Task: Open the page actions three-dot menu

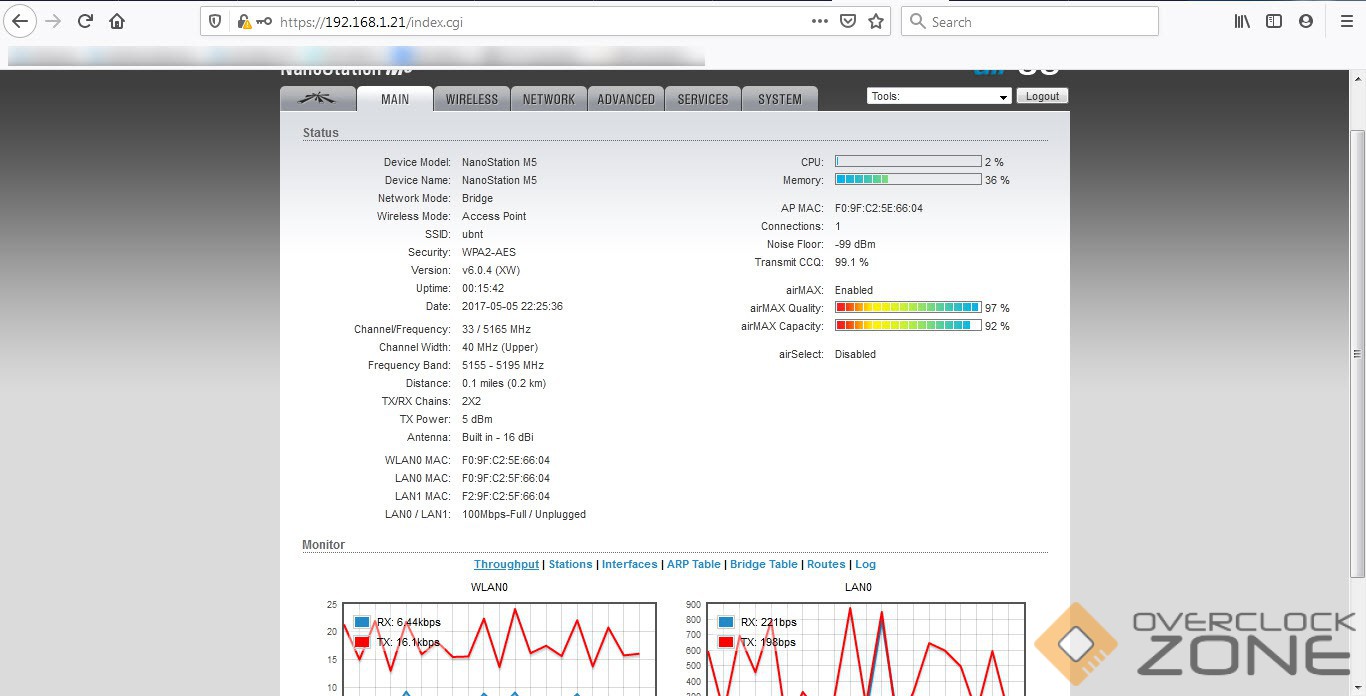Action: tap(820, 21)
